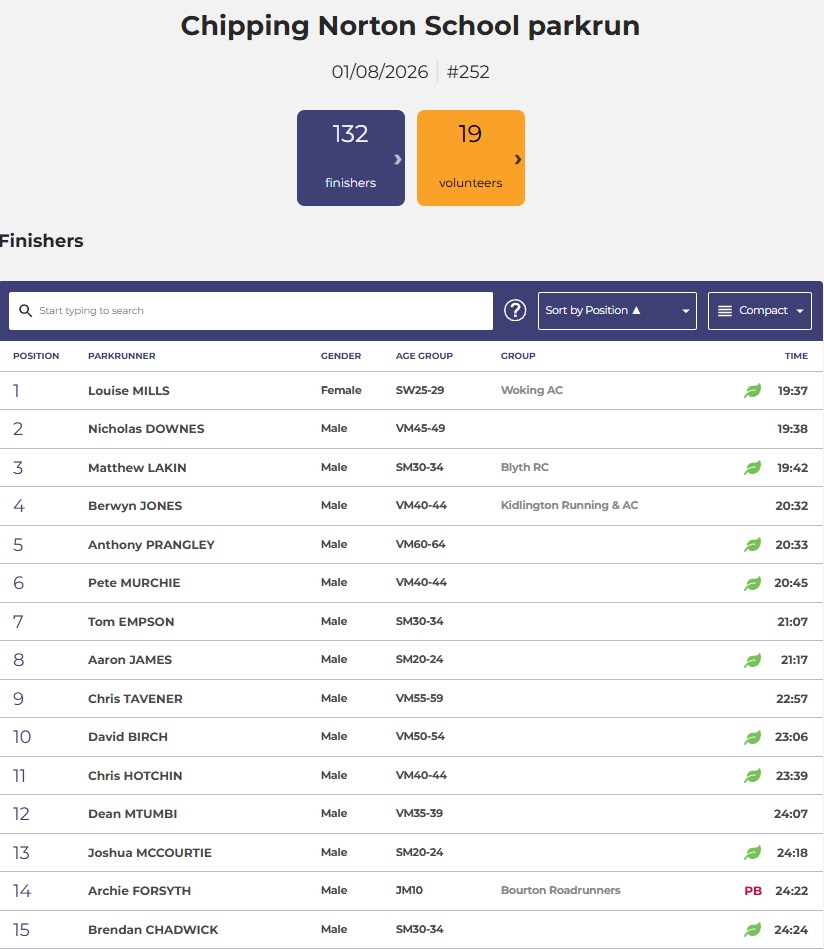Click the leaf icon in Matthew LAKIN's row
The width and height of the screenshot is (824, 949).
pyautogui.click(x=753, y=467)
